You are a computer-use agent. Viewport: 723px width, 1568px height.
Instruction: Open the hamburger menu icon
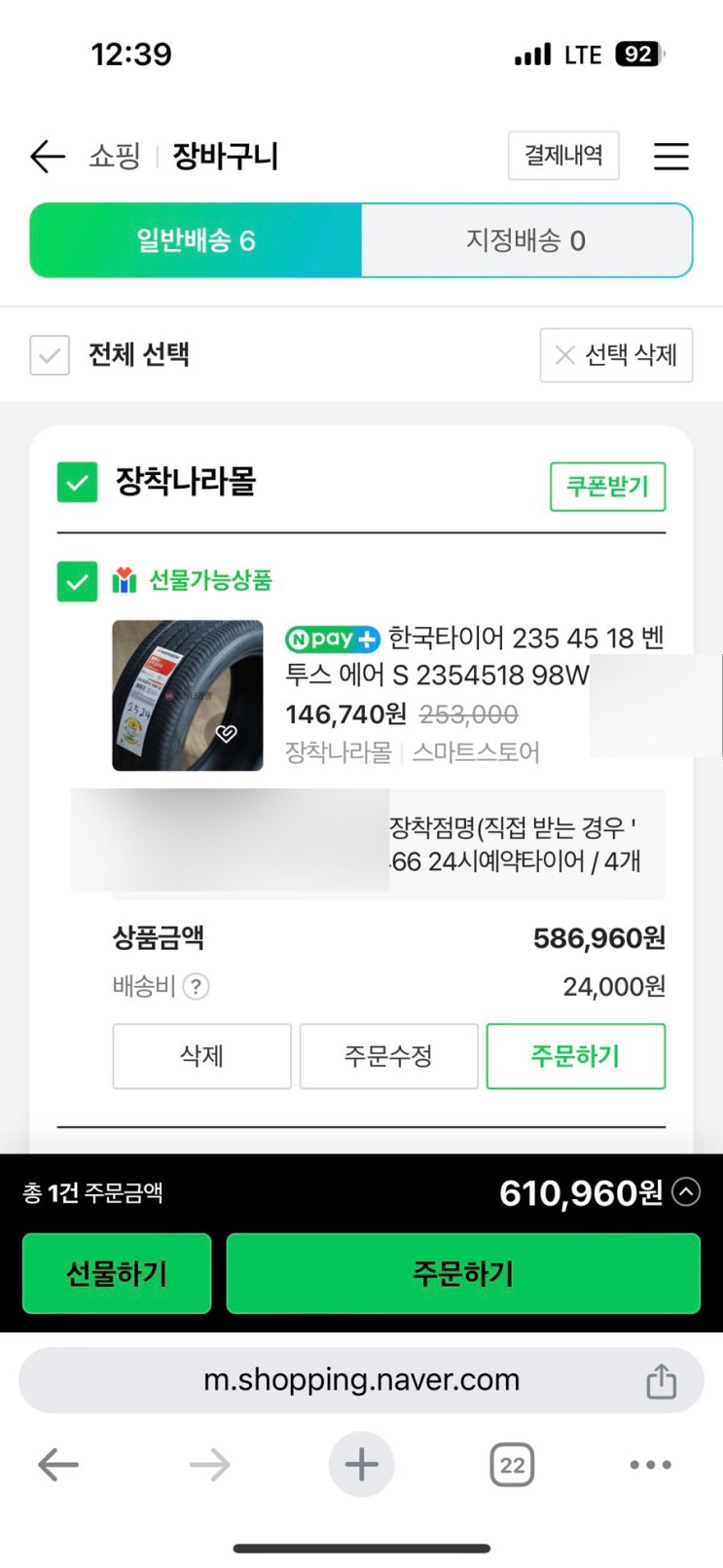(670, 156)
